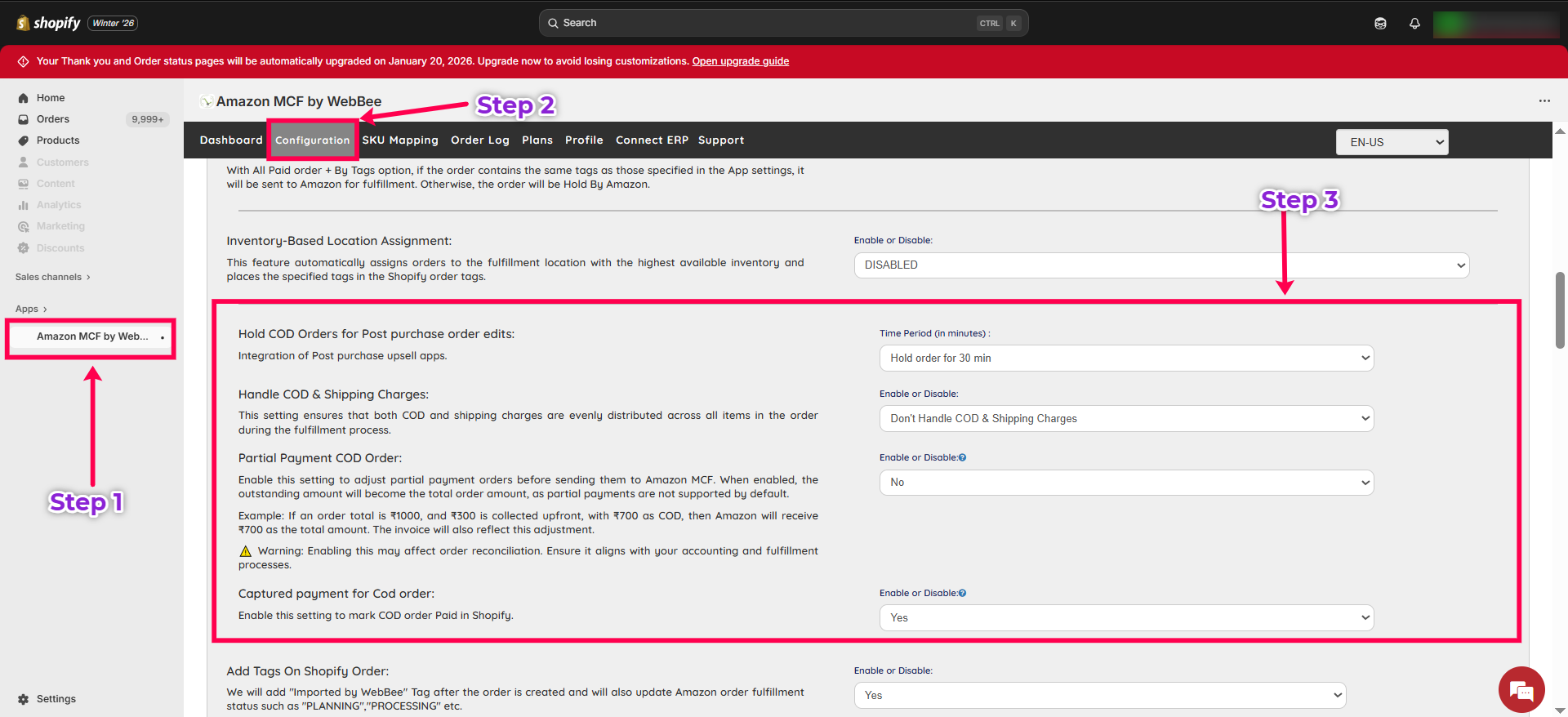Expand the Hold order for 30 min dropdown
This screenshot has width=1568, height=717.
coord(1125,358)
